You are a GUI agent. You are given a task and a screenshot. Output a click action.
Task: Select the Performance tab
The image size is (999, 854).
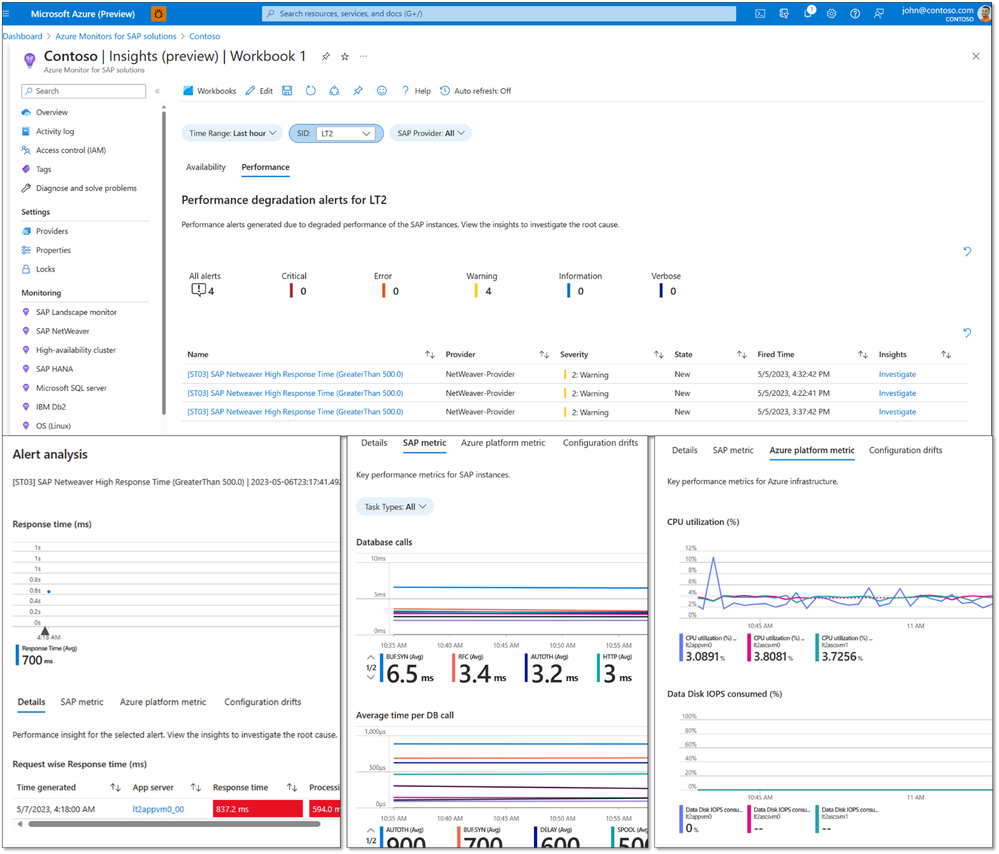pyautogui.click(x=265, y=167)
